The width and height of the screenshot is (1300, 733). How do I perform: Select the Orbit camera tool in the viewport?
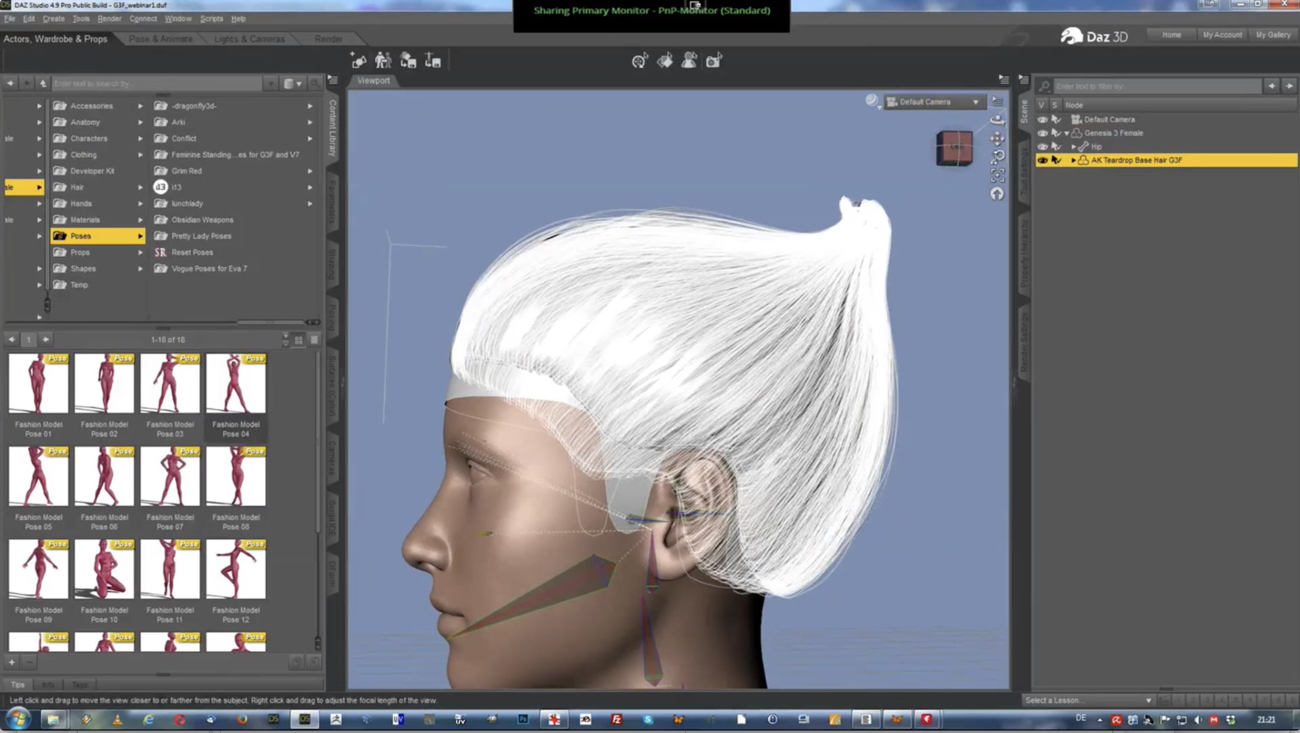pos(996,121)
